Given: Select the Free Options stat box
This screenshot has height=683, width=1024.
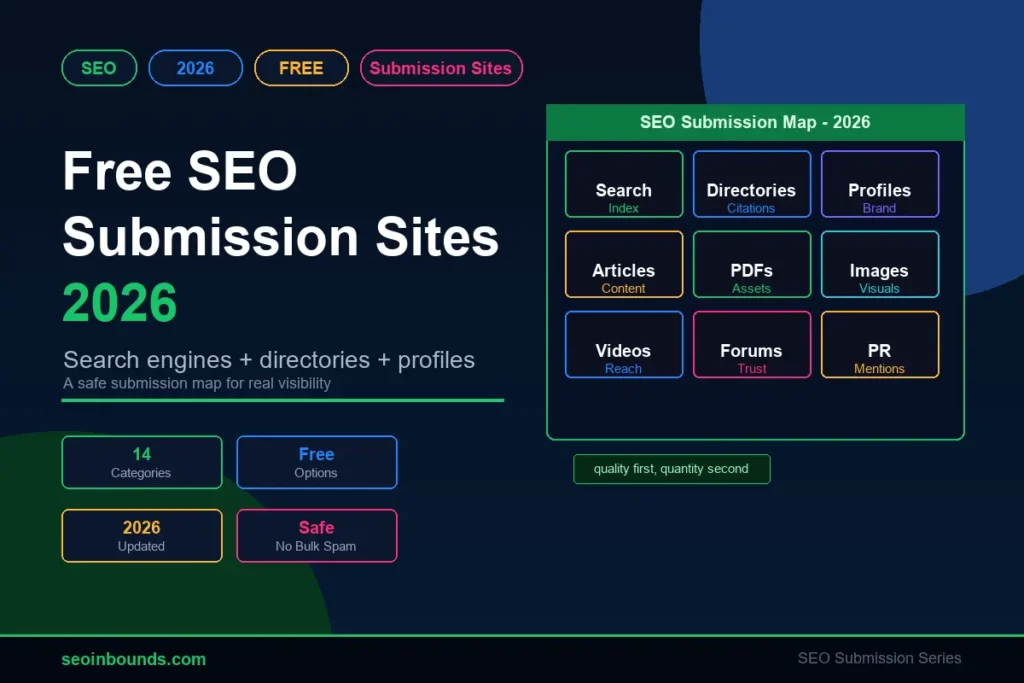Looking at the screenshot, I should point(317,462).
